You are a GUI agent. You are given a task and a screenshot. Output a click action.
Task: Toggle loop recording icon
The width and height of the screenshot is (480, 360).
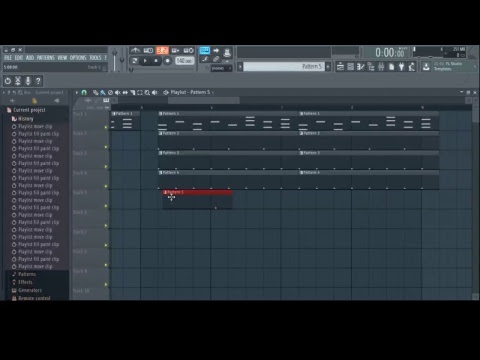tap(189, 50)
